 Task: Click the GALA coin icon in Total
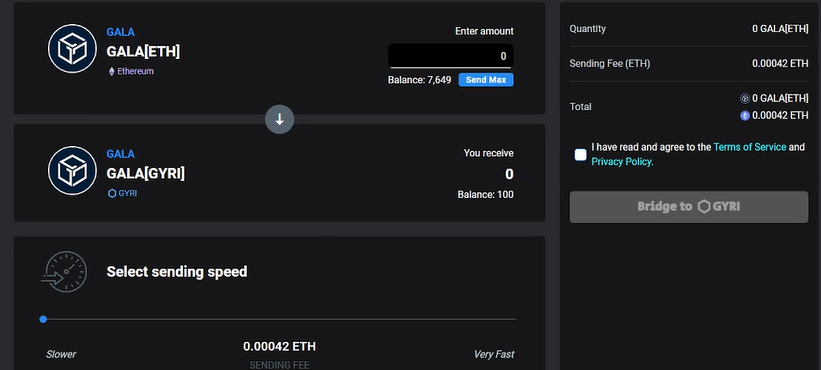point(745,98)
